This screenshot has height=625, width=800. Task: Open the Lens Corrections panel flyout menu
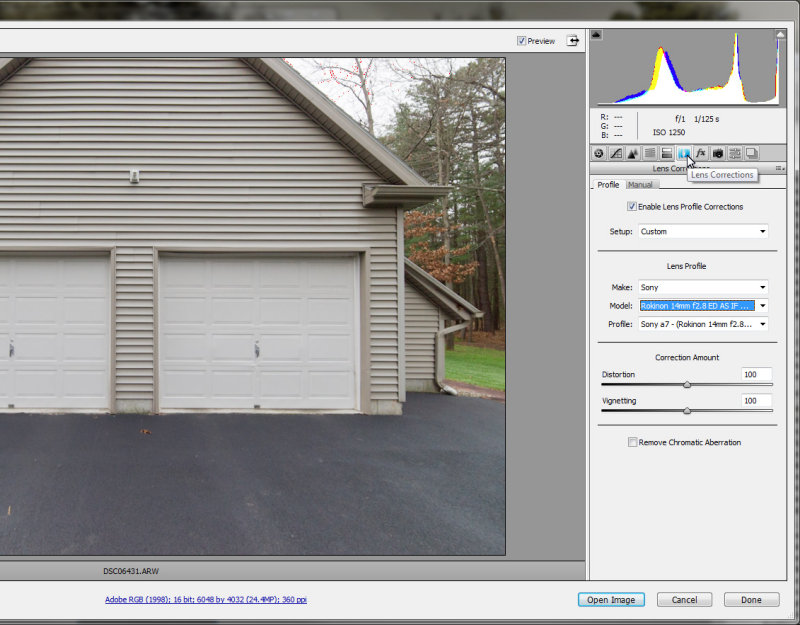pos(780,168)
